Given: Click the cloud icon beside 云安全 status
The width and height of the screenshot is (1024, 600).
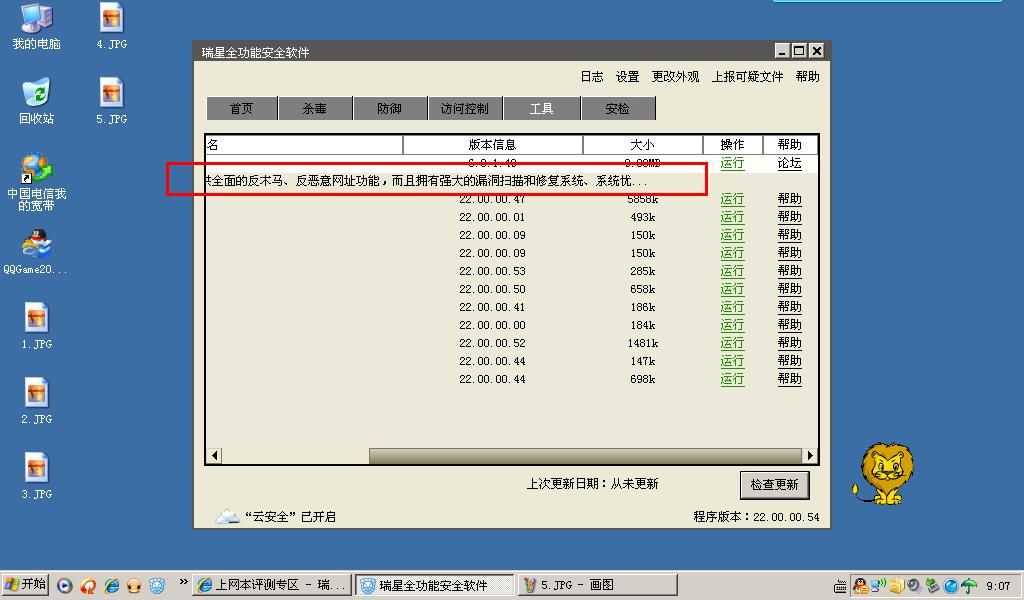Looking at the screenshot, I should click(x=227, y=516).
